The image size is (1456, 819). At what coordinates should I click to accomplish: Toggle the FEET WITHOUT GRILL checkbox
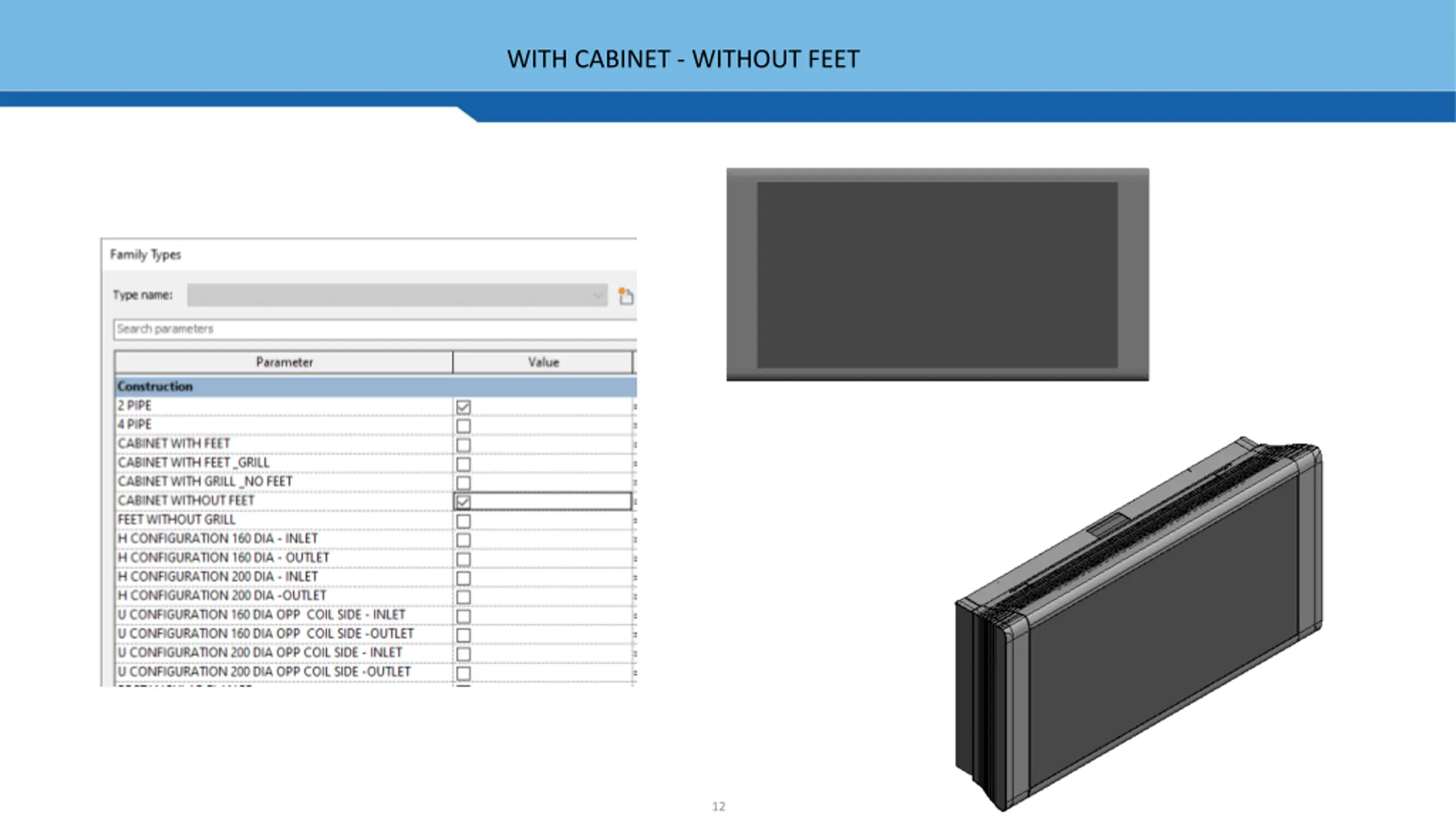464,521
